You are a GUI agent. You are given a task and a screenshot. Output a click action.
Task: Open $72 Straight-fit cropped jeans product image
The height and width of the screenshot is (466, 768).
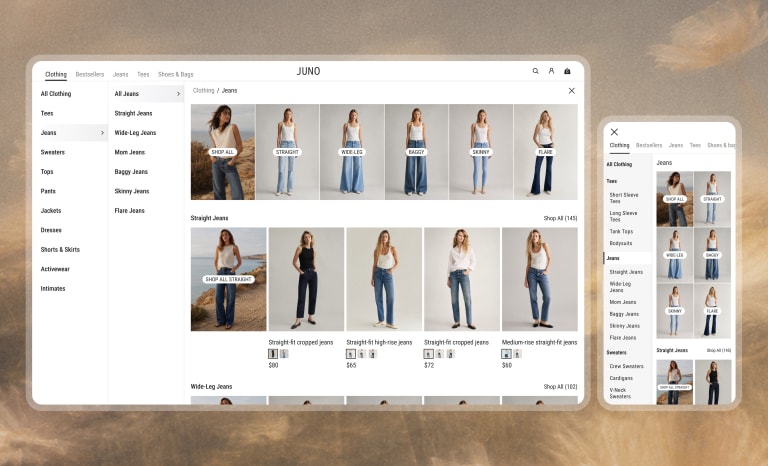pos(462,279)
